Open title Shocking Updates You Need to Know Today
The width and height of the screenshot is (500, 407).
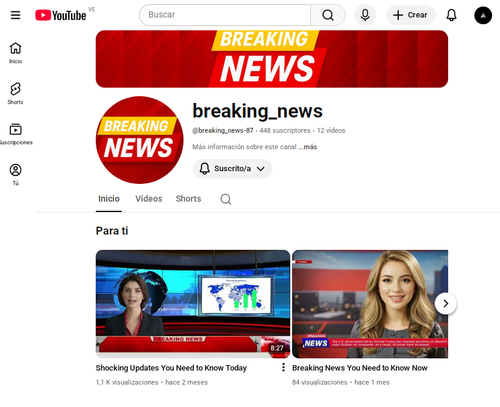click(x=171, y=368)
